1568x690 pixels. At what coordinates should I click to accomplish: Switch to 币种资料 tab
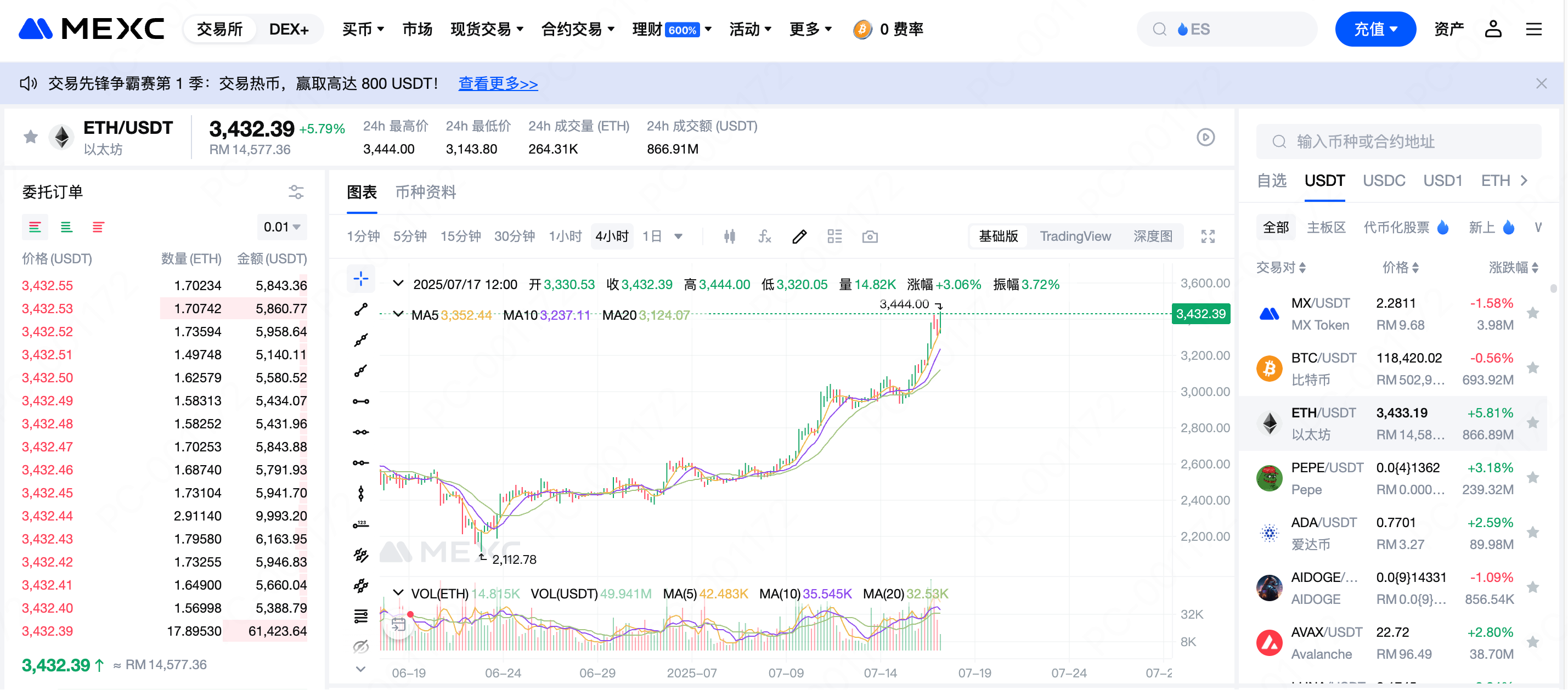coord(426,193)
